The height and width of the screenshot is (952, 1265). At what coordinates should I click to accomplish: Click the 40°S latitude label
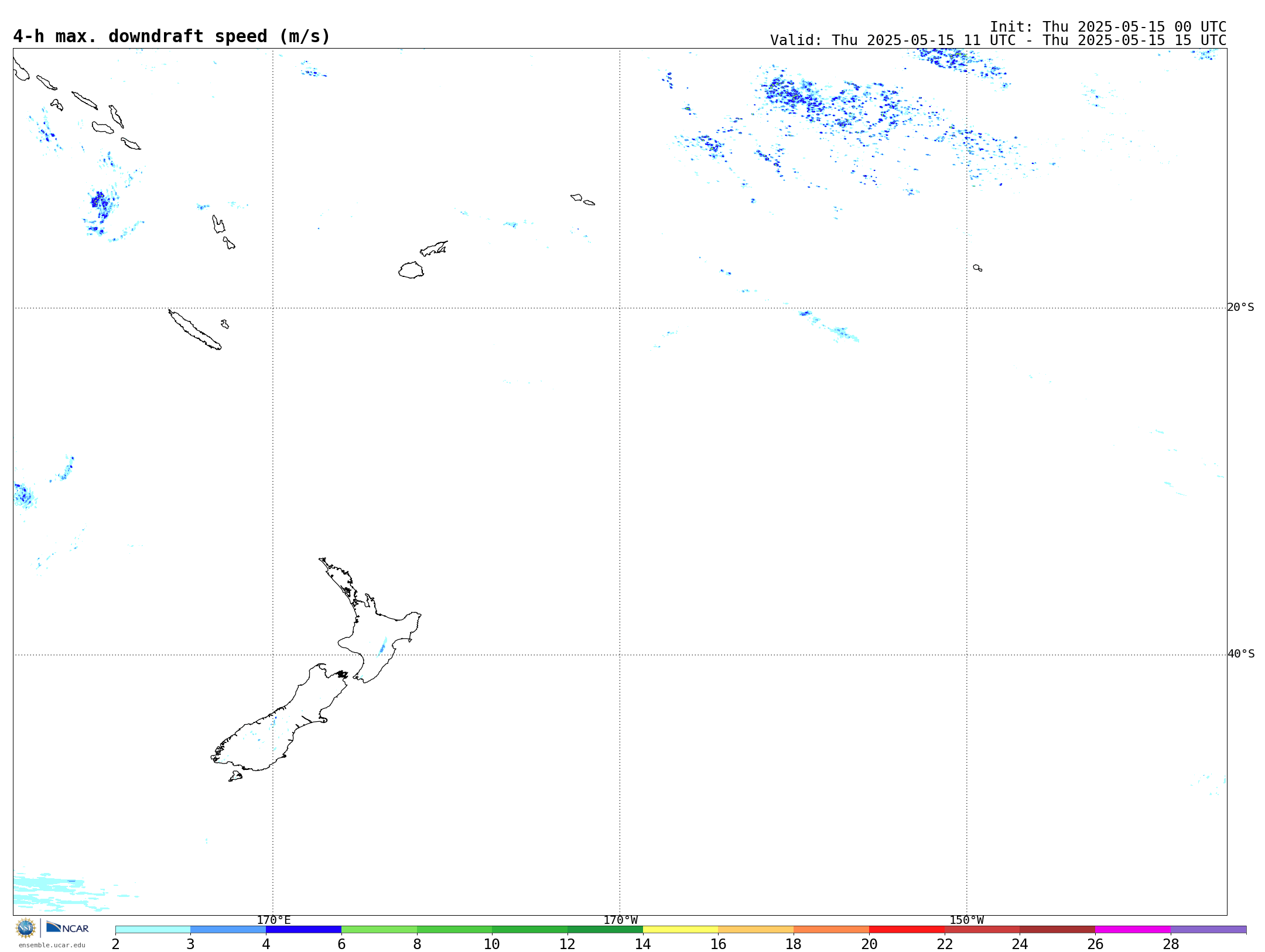point(1240,654)
